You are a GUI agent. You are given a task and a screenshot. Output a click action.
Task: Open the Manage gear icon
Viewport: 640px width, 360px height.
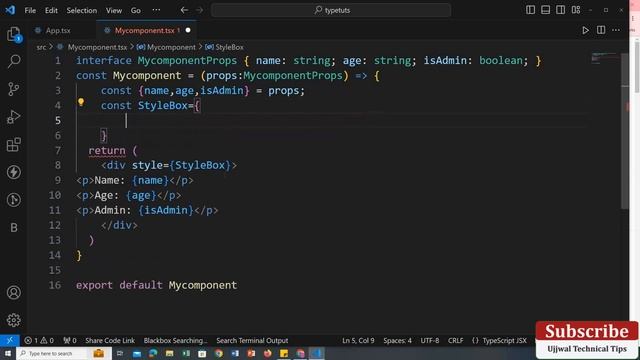(x=13, y=320)
